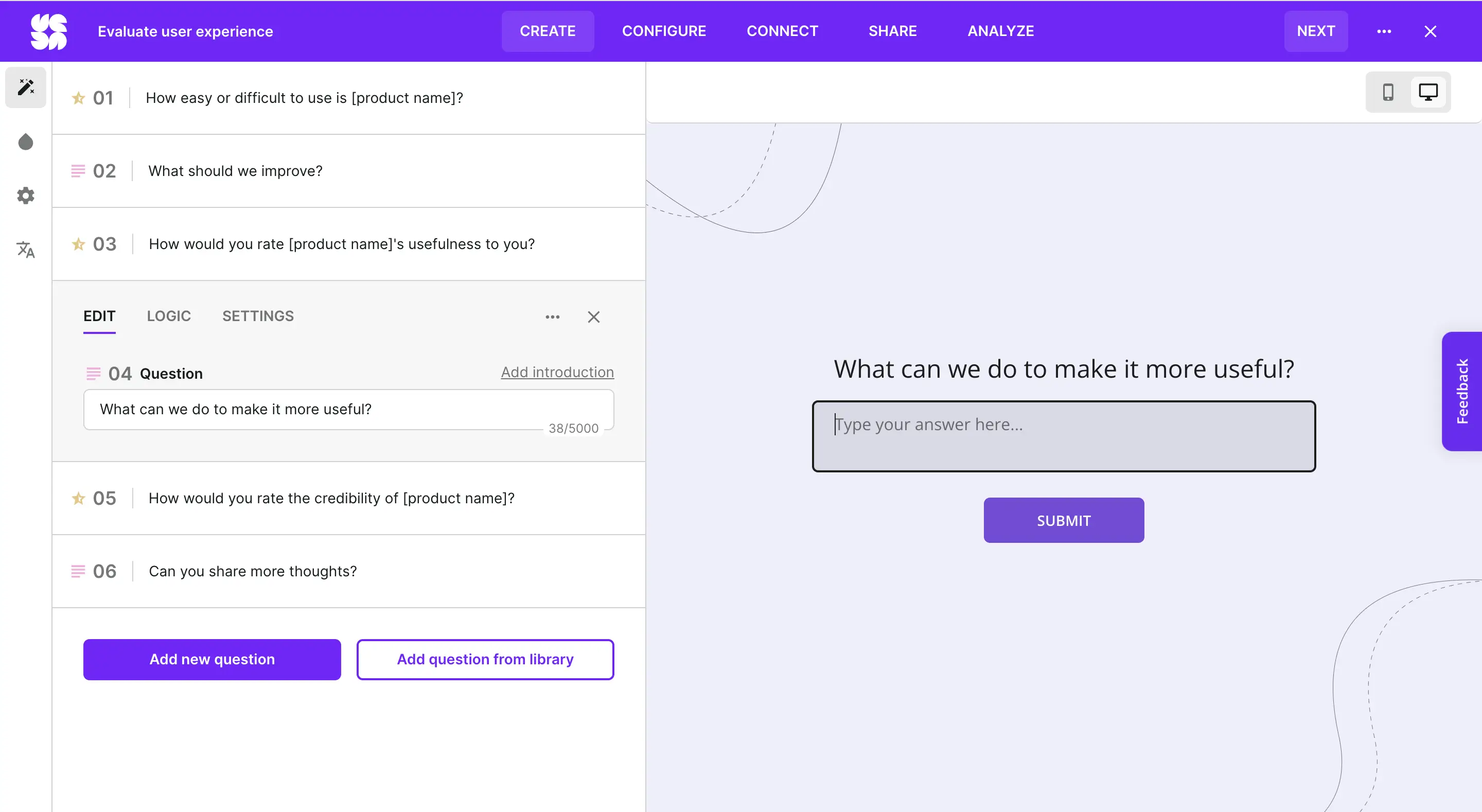Go to the CREATE tab
The height and width of the screenshot is (812, 1482).
(548, 31)
